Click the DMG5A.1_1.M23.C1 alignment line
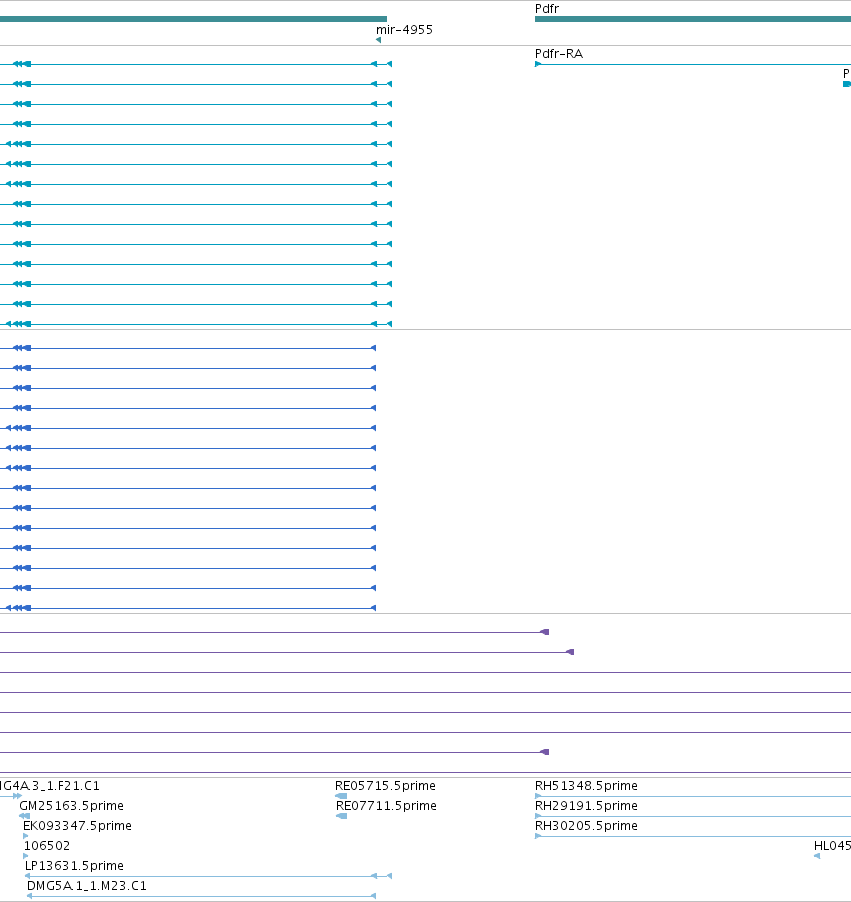851x902 pixels. pos(201,896)
